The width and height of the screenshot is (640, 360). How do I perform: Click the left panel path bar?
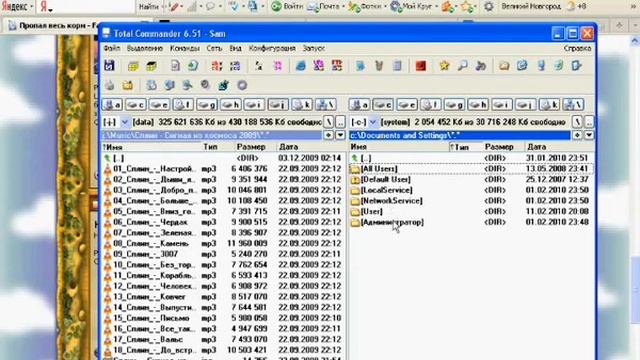point(211,135)
